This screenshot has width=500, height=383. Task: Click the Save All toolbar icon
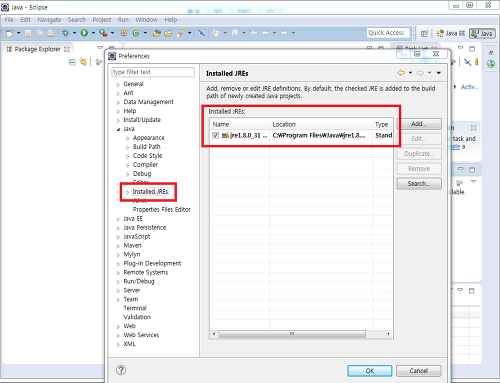point(39,33)
